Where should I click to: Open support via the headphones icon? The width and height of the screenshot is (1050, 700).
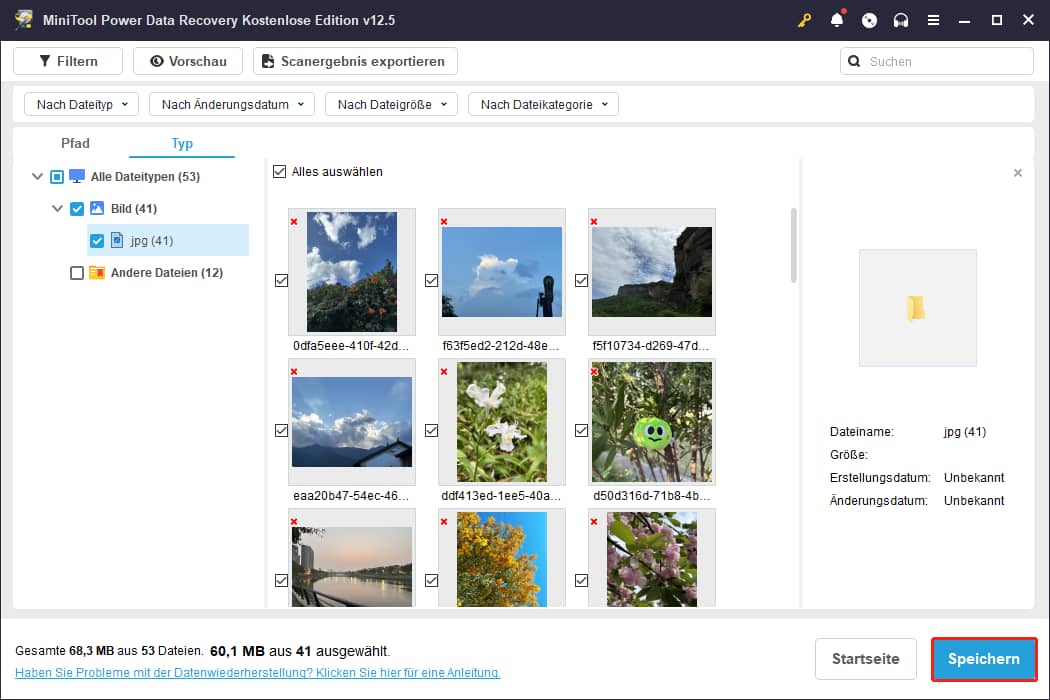click(x=901, y=20)
